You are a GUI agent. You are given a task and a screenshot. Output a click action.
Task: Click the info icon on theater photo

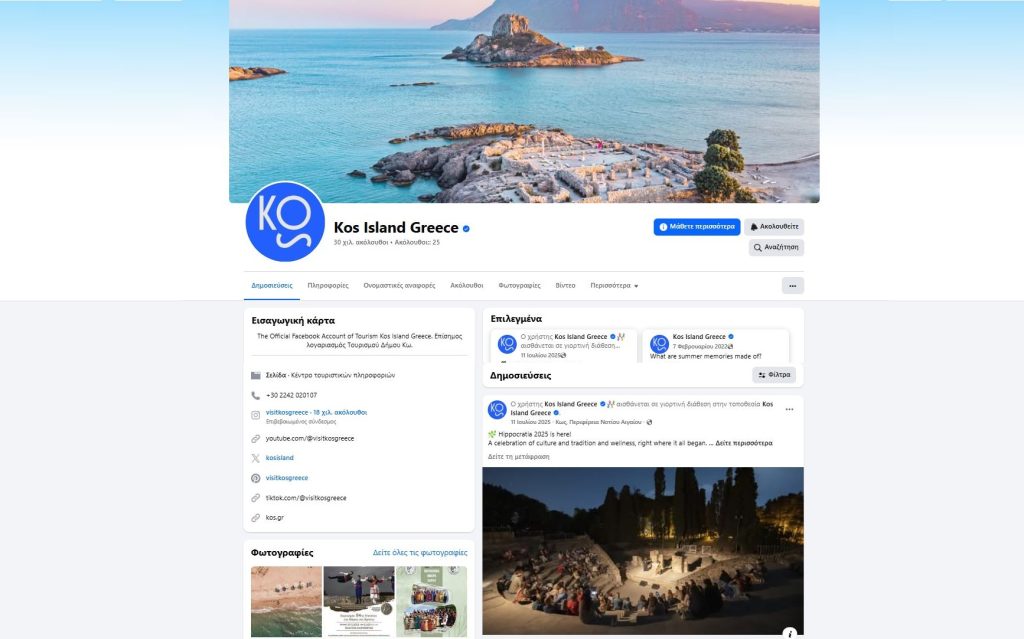[789, 632]
